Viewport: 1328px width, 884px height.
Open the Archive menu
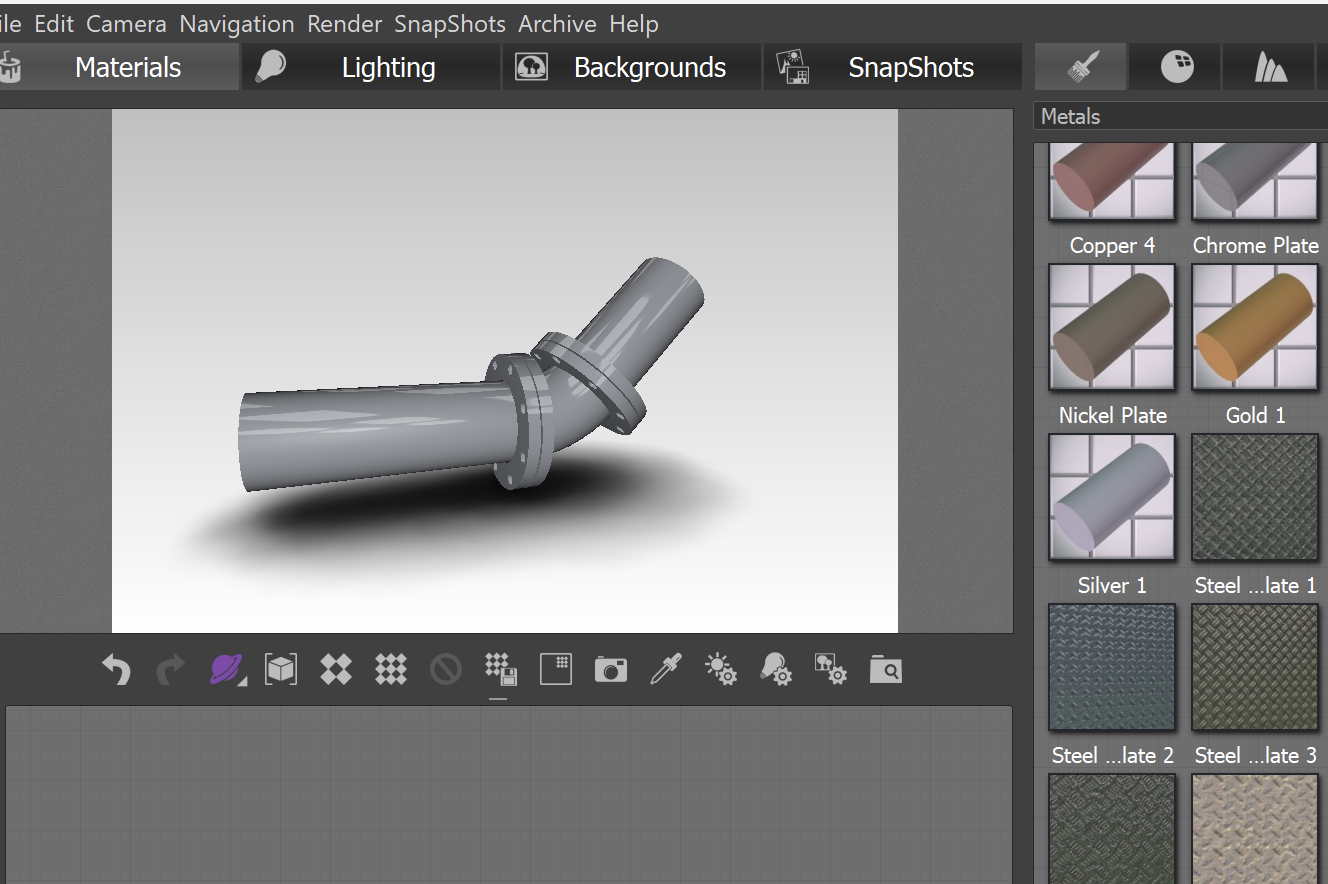(557, 24)
